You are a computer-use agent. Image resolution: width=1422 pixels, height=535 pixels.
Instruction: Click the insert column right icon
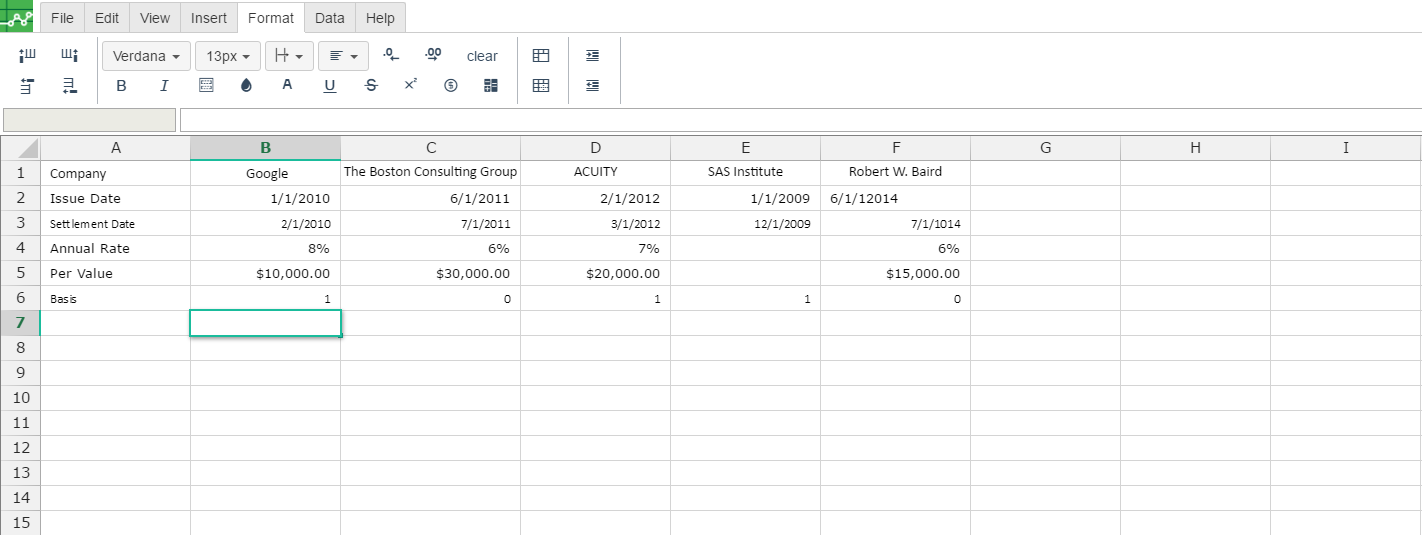coord(69,55)
